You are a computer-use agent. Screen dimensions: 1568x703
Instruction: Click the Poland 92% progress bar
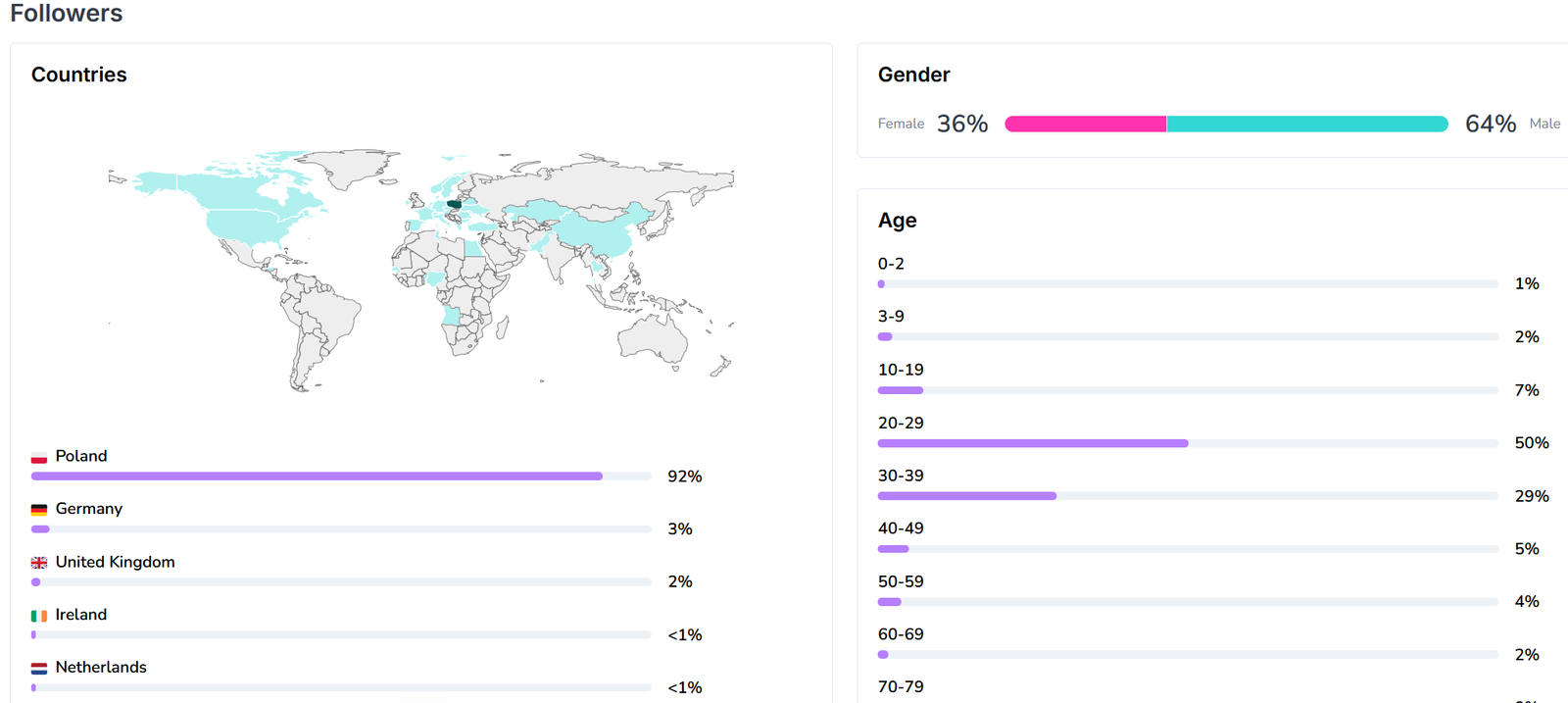pyautogui.click(x=317, y=477)
